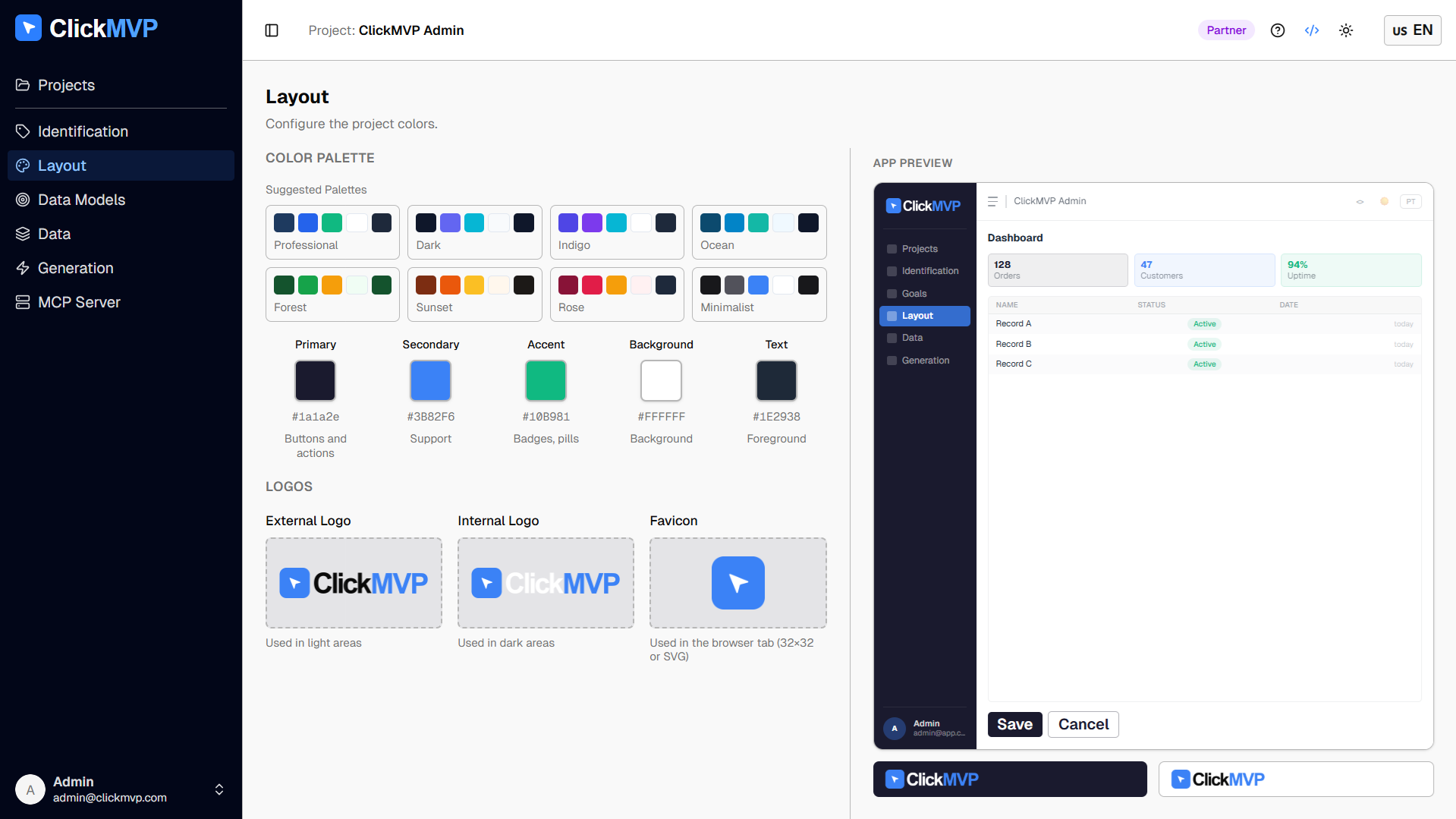Open the Background color swatch picker
Image resolution: width=1456 pixels, height=819 pixels.
(661, 380)
